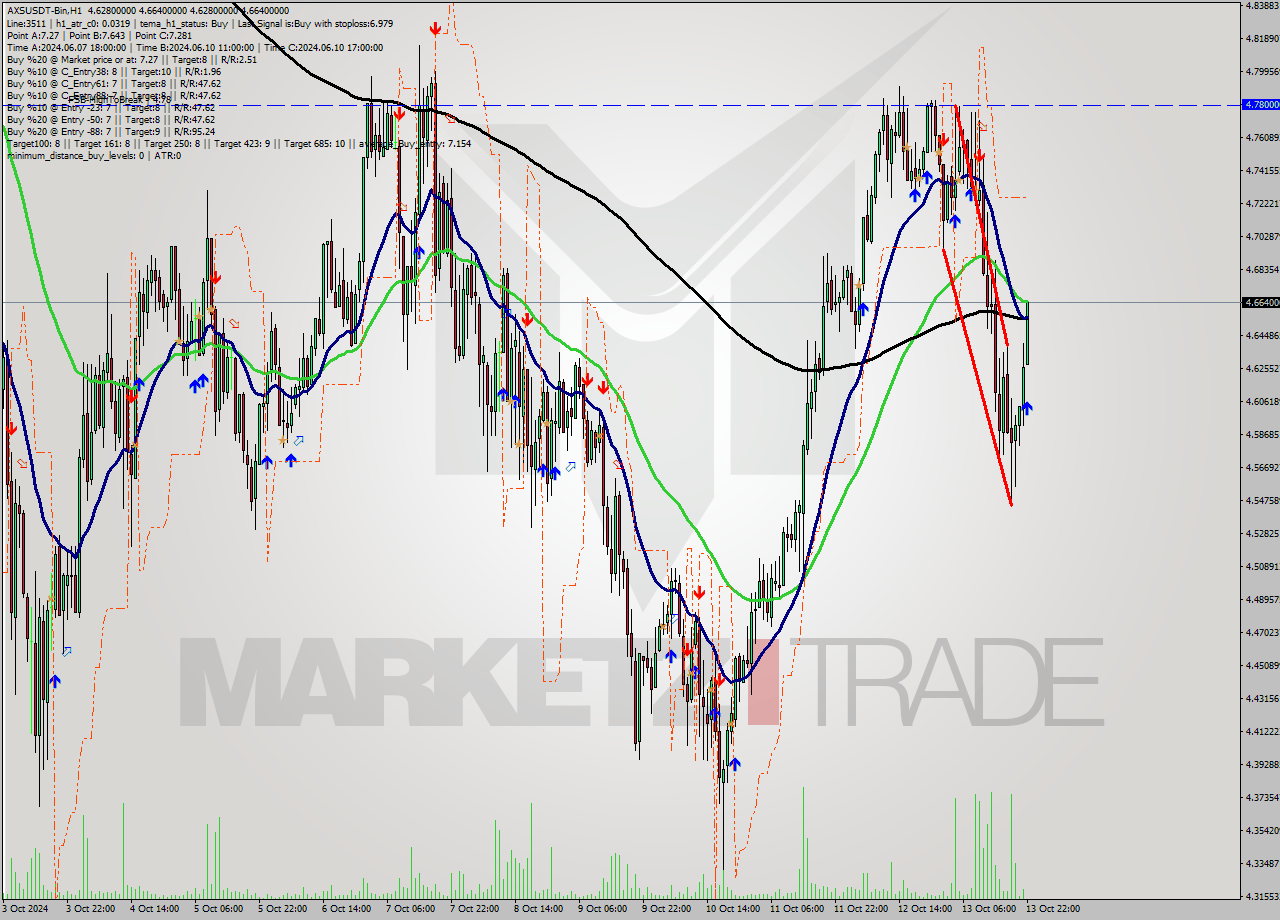
Task: Click the 4.33487 price axis label
Action: coord(1262,863)
